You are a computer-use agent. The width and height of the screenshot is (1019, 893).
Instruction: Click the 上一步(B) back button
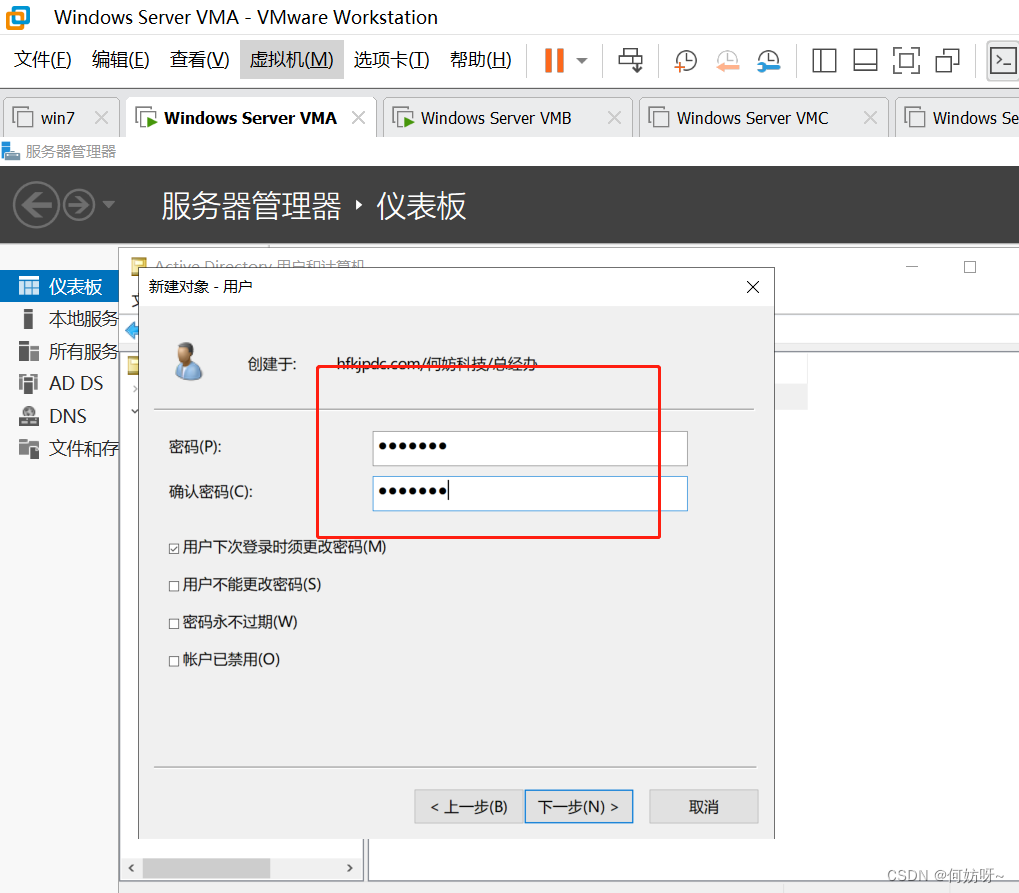469,807
